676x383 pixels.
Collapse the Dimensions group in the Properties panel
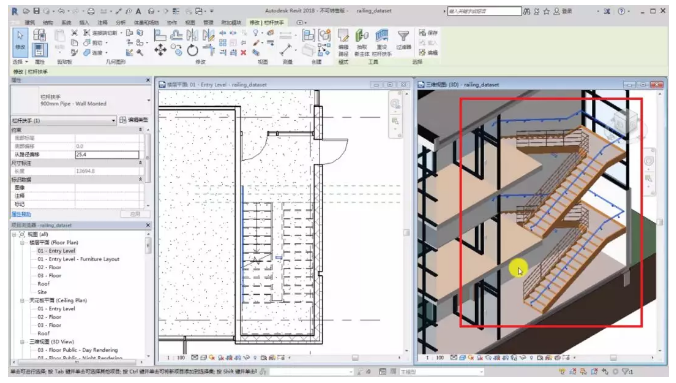[140, 163]
